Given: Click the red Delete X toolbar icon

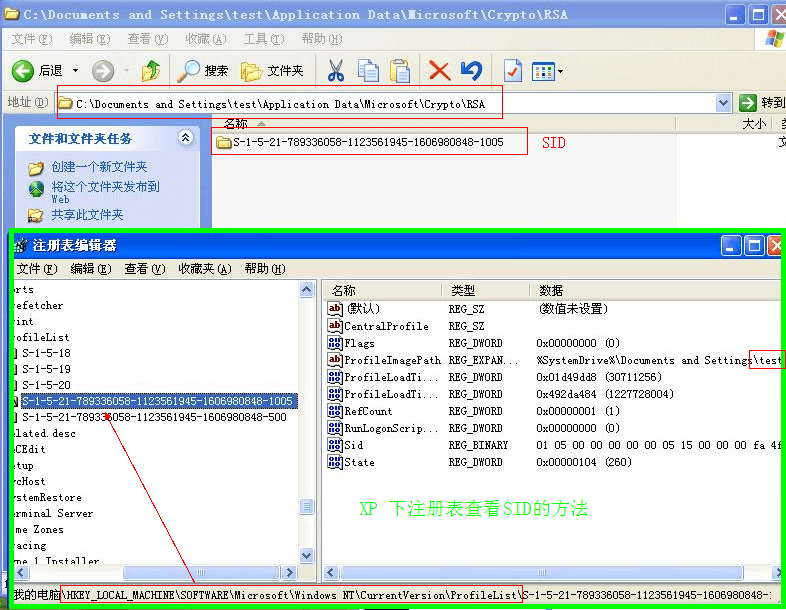Looking at the screenshot, I should point(439,71).
